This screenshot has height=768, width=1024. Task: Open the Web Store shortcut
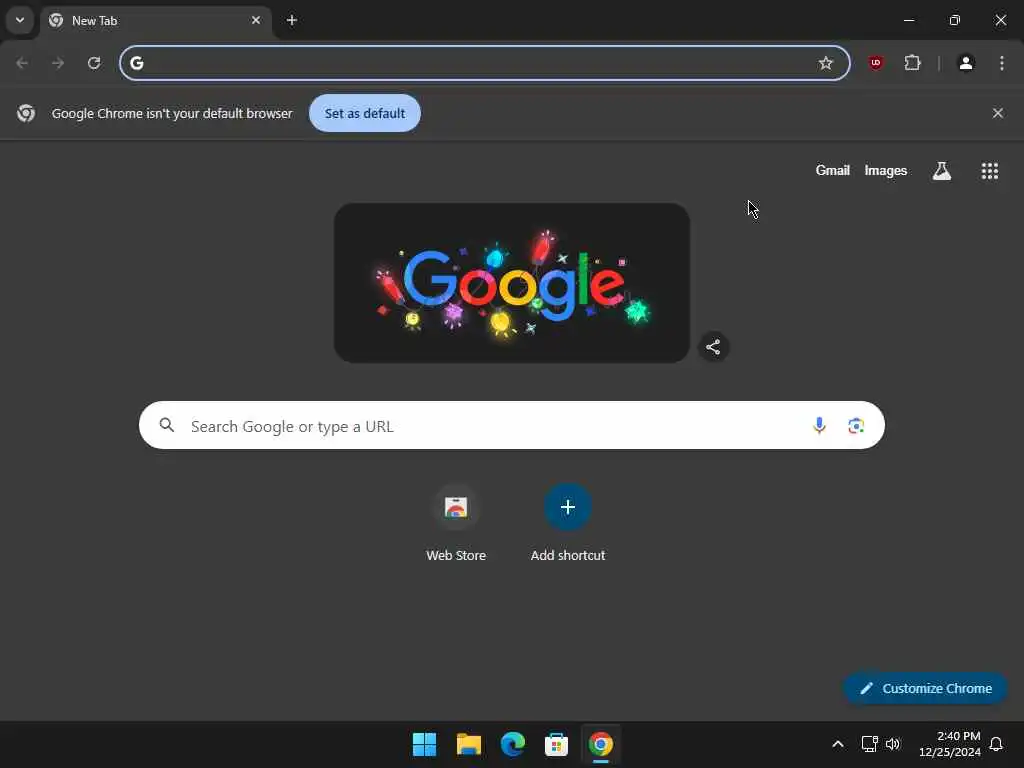[x=456, y=524]
